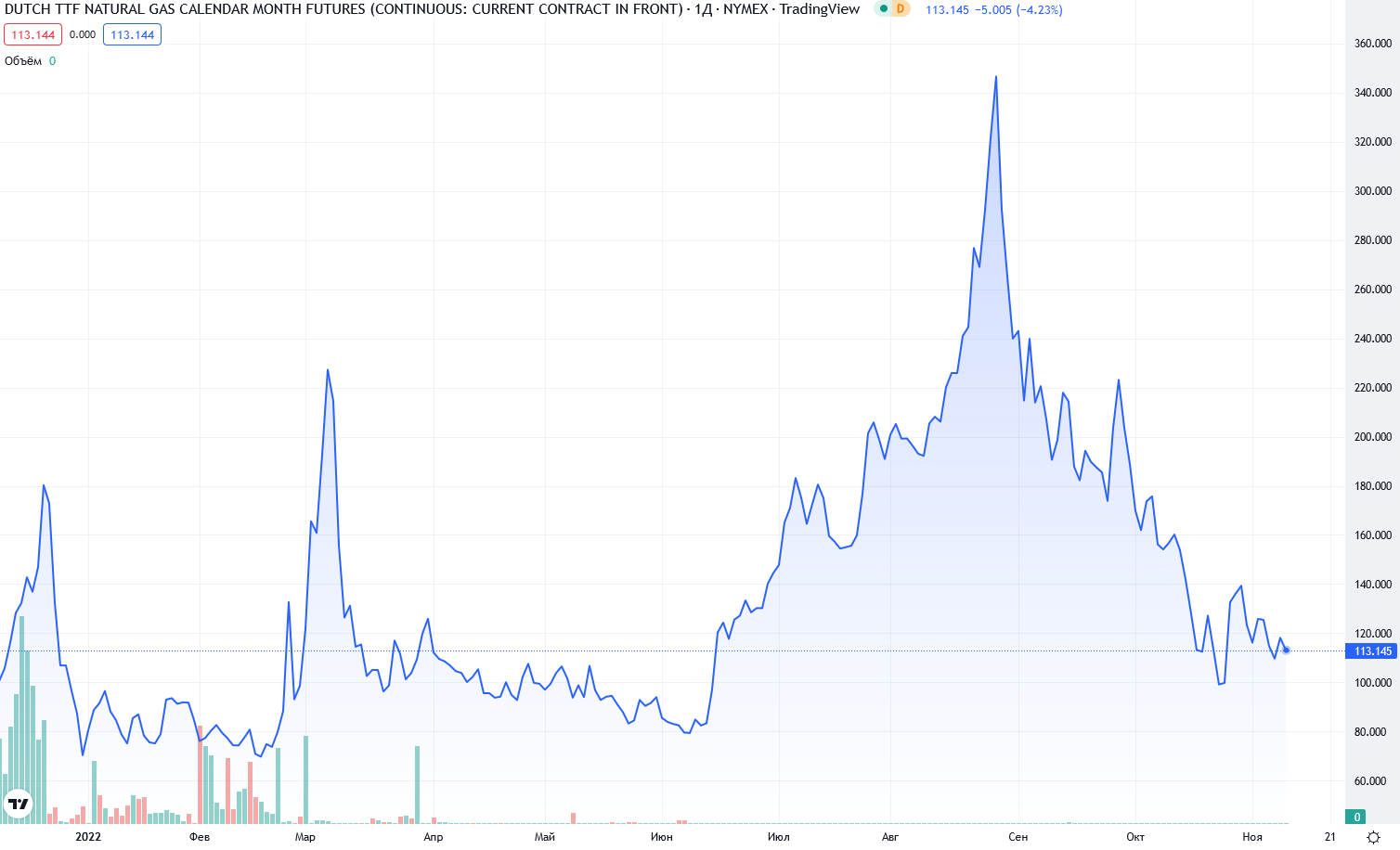Click the TradingView logo icon
The image size is (1400, 850).
19,804
